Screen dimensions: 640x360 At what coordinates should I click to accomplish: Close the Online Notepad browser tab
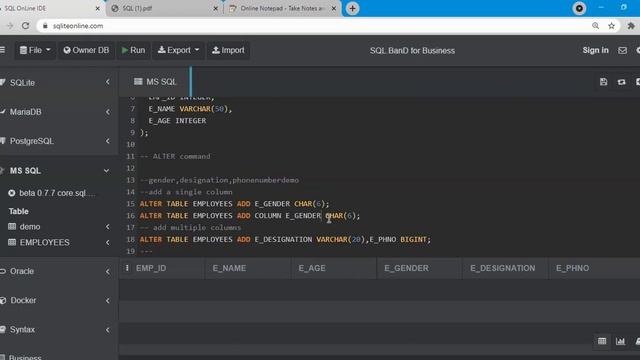(333, 8)
